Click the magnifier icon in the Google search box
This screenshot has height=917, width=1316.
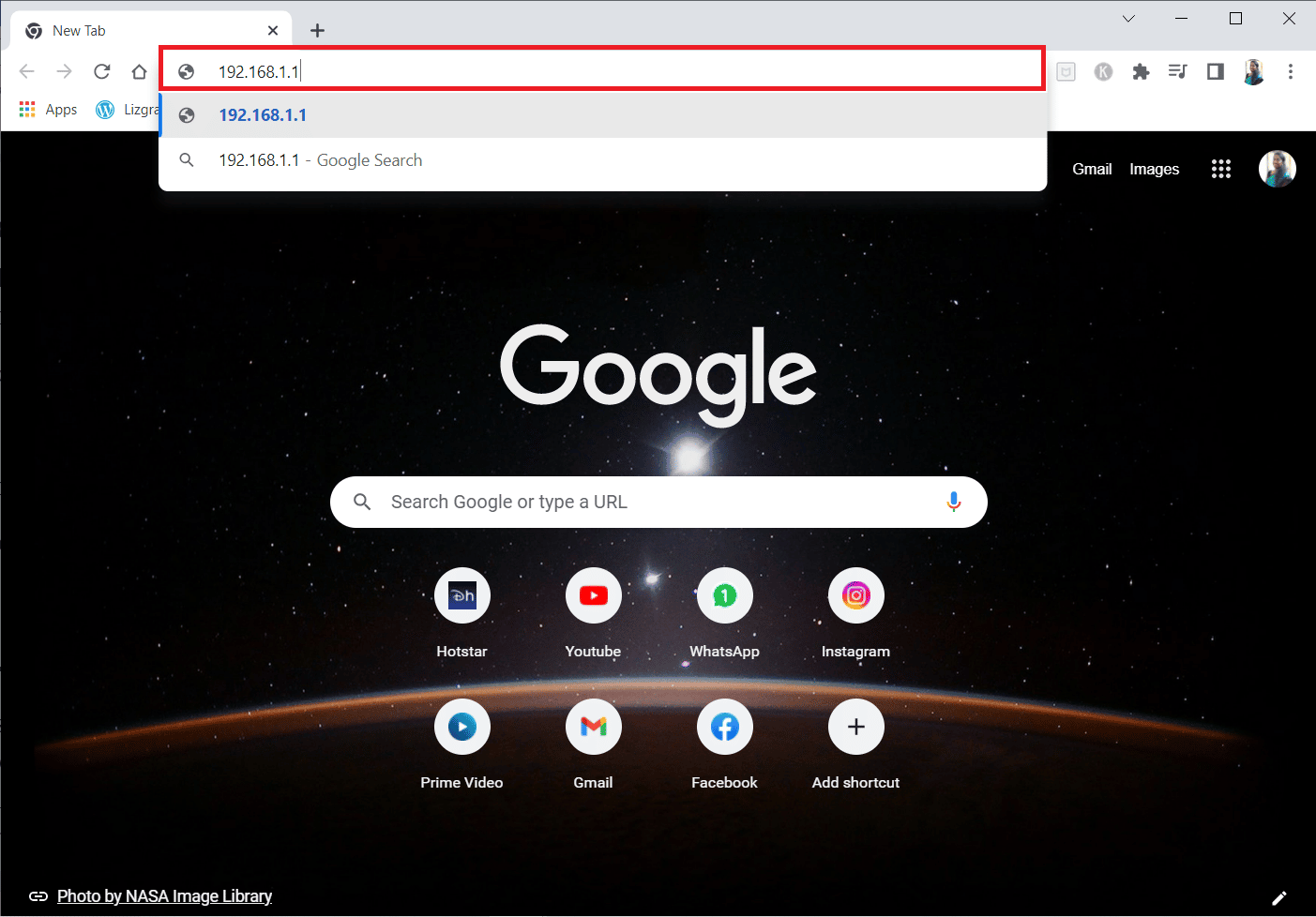(x=362, y=502)
